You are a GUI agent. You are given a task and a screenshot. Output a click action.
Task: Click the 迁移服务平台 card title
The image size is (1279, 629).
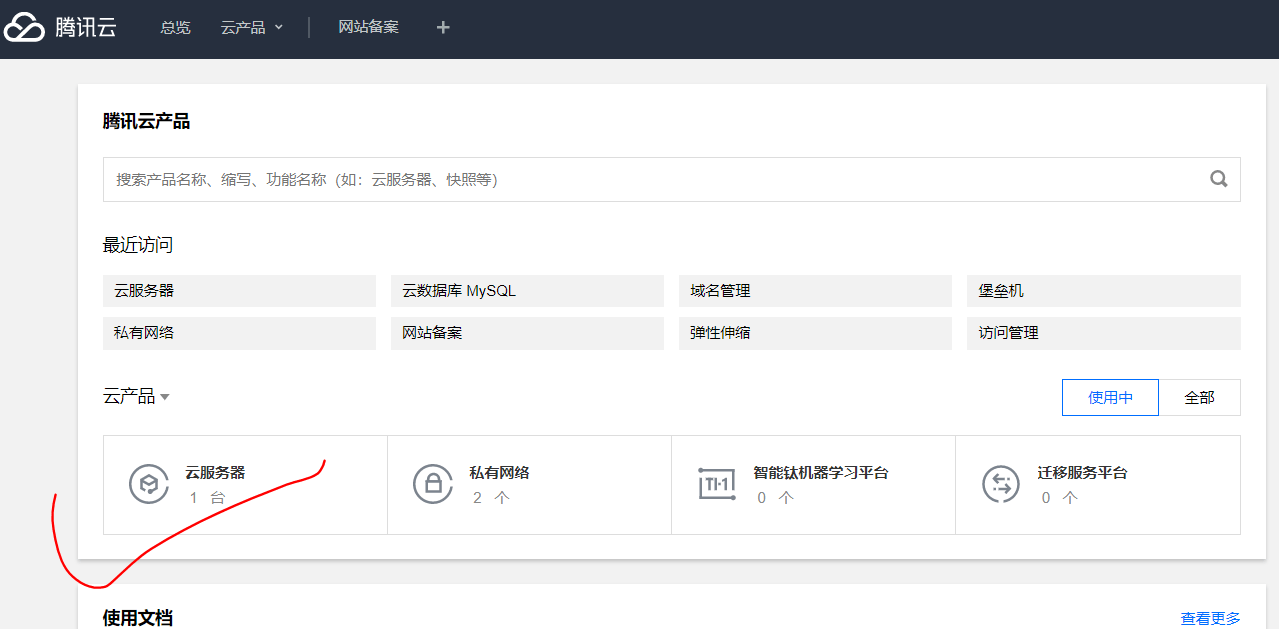(x=1082, y=472)
